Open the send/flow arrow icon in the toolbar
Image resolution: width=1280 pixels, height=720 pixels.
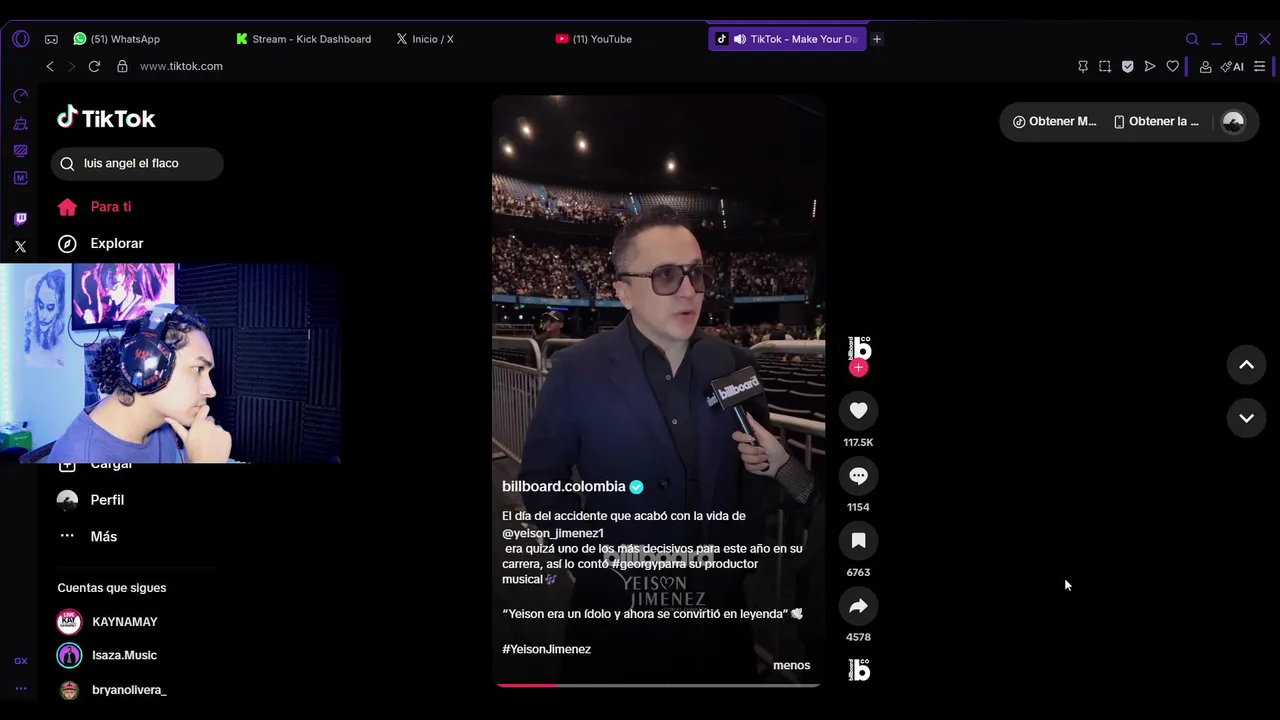1150,66
